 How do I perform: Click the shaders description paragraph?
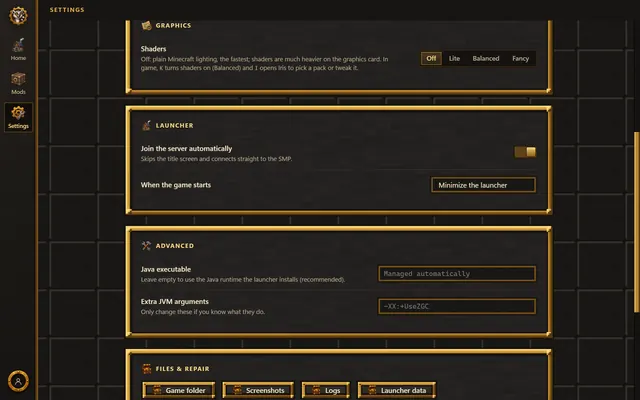[264, 63]
